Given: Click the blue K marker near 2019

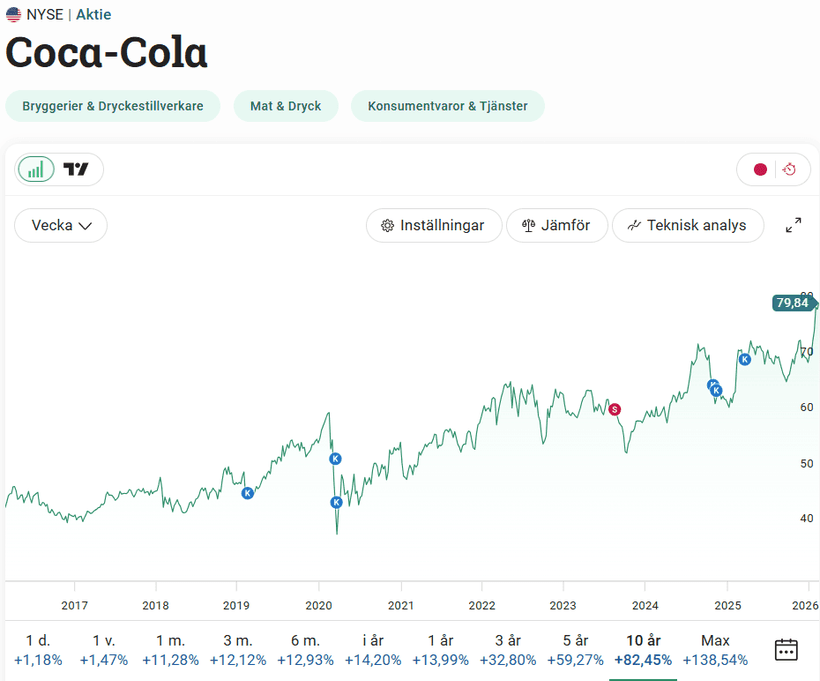Looking at the screenshot, I should [248, 493].
